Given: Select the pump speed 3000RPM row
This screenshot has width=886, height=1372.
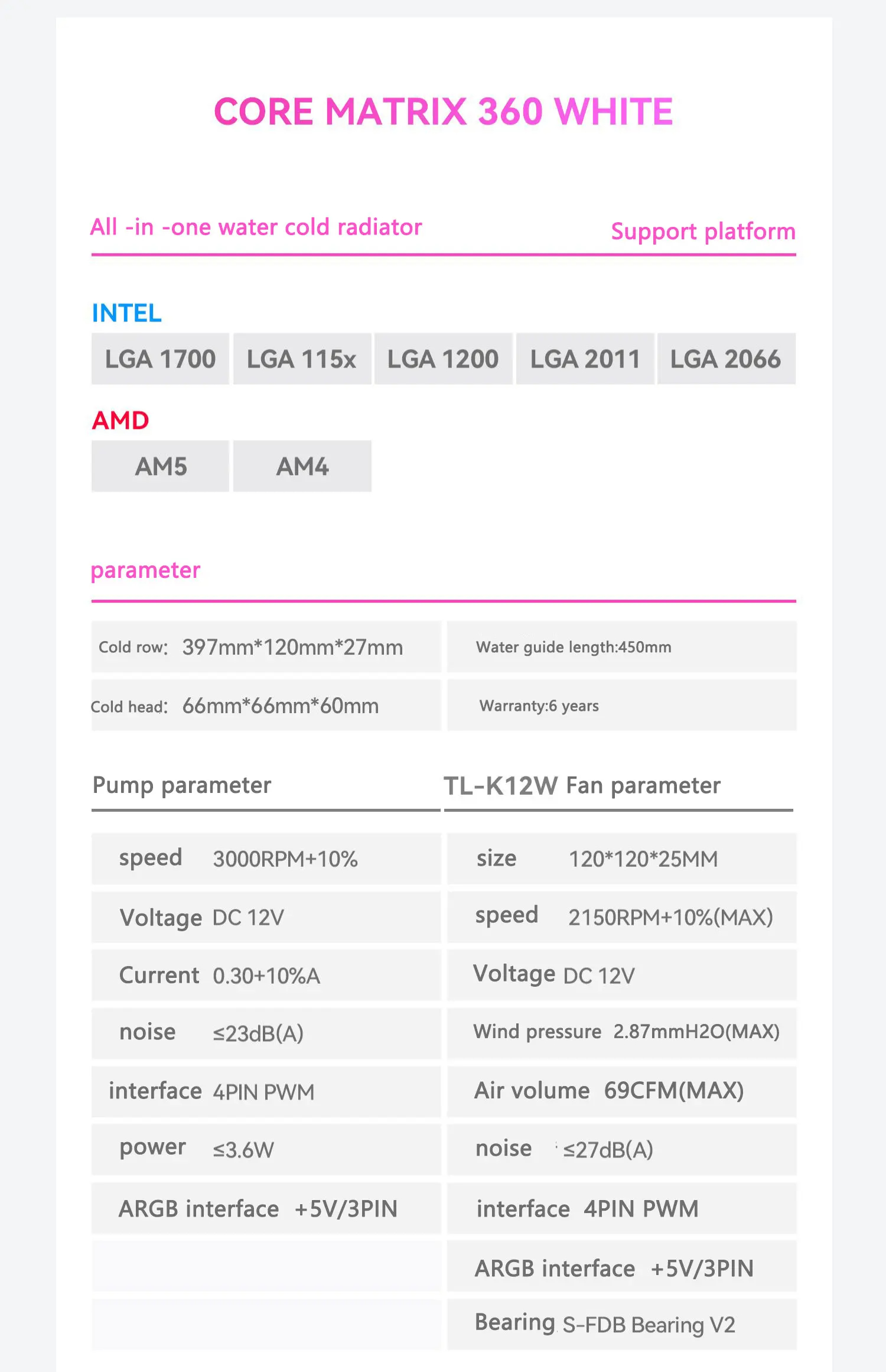Looking at the screenshot, I should [x=266, y=859].
